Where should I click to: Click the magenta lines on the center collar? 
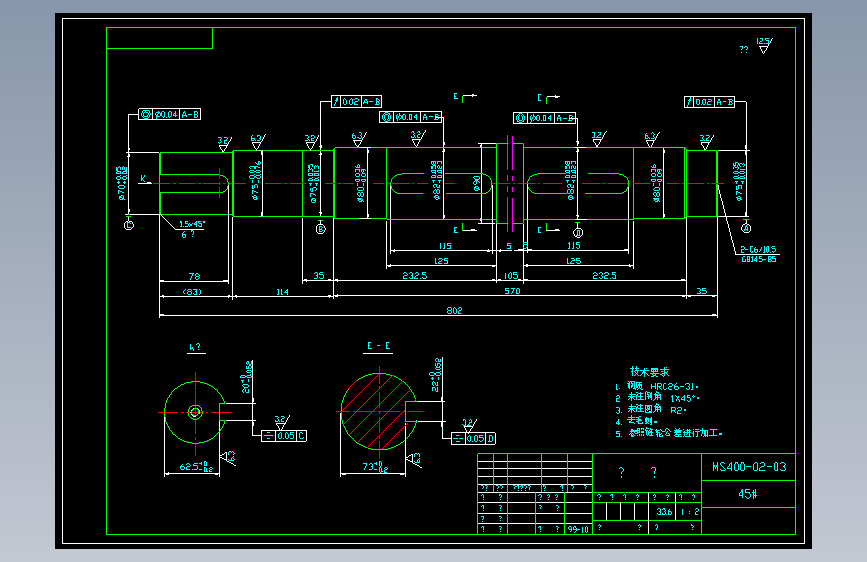[510, 184]
